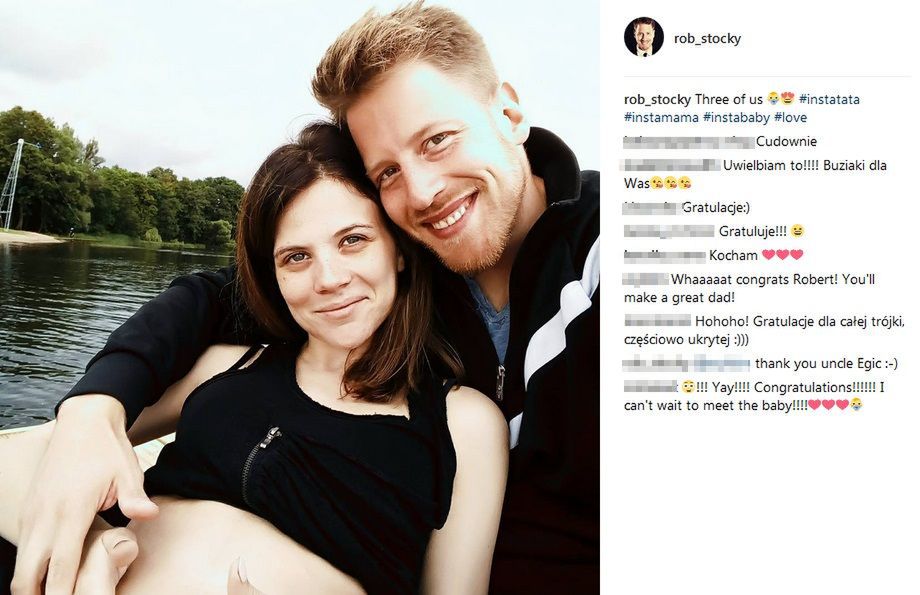Image resolution: width=920 pixels, height=595 pixels.
Task: Click the username before Hohoho! Gratulacje
Action: [658, 321]
